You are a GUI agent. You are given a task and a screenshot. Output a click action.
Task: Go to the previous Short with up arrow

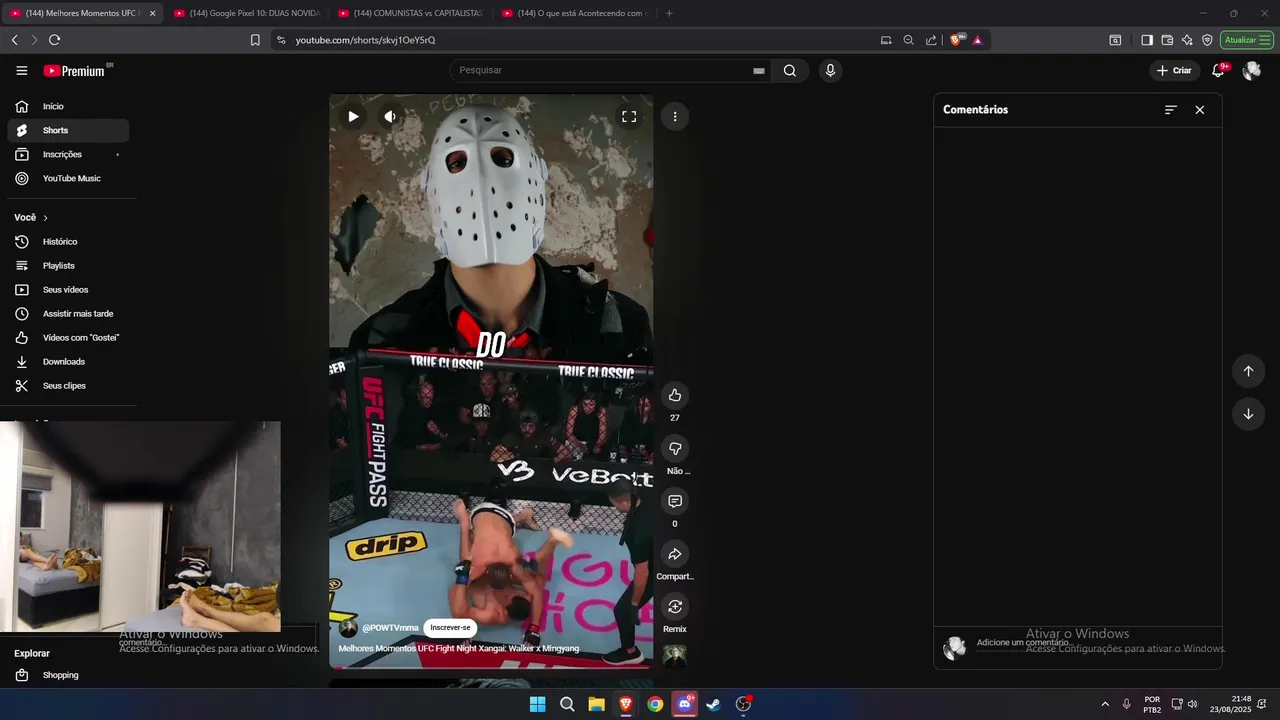1248,371
